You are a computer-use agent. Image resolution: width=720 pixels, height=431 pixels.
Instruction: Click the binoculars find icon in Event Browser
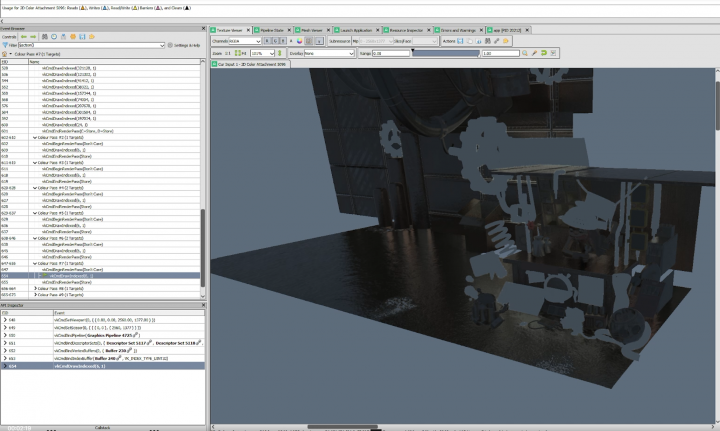click(45, 37)
